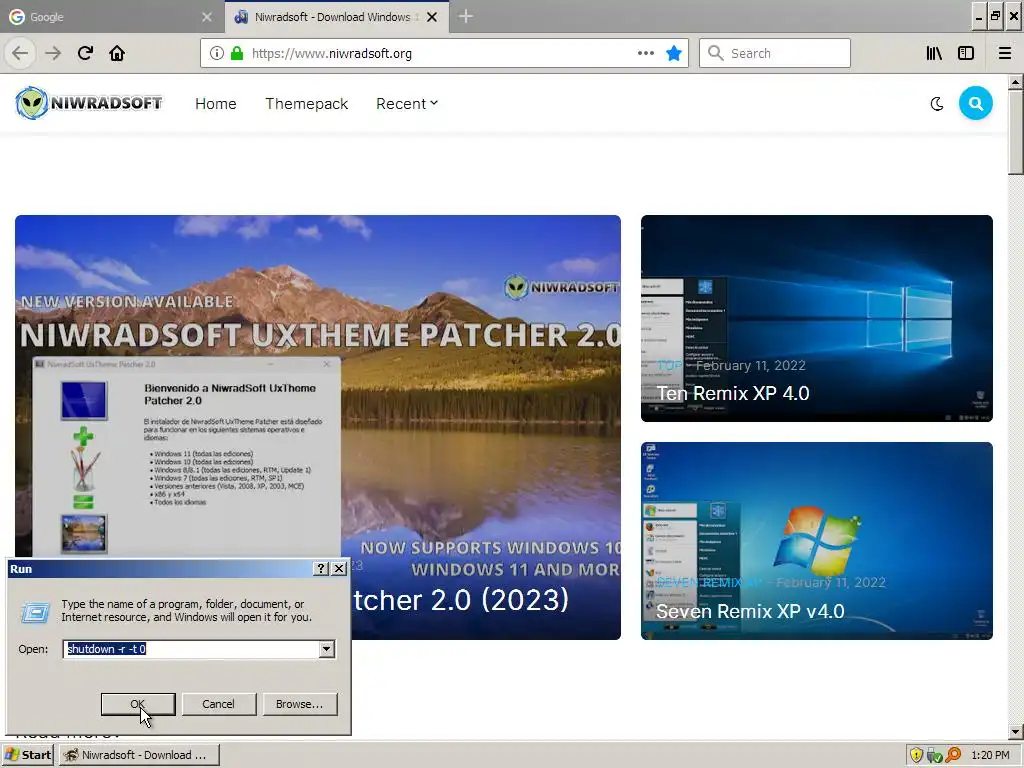The width and height of the screenshot is (1024, 768).
Task: Switch to the Google tab
Action: pyautogui.click(x=112, y=17)
